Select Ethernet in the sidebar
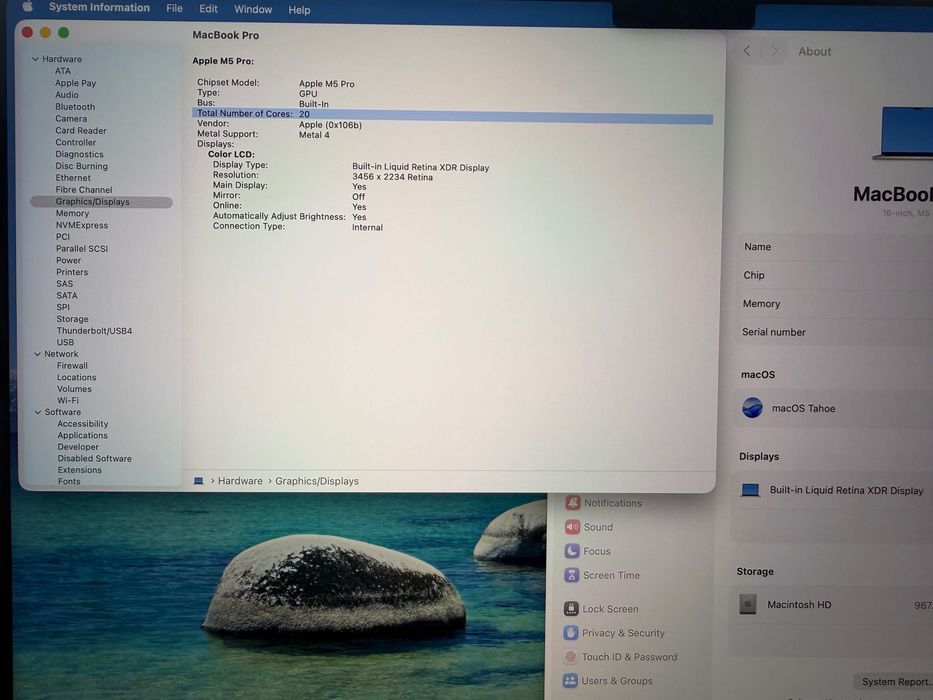The height and width of the screenshot is (700, 933). [x=73, y=178]
